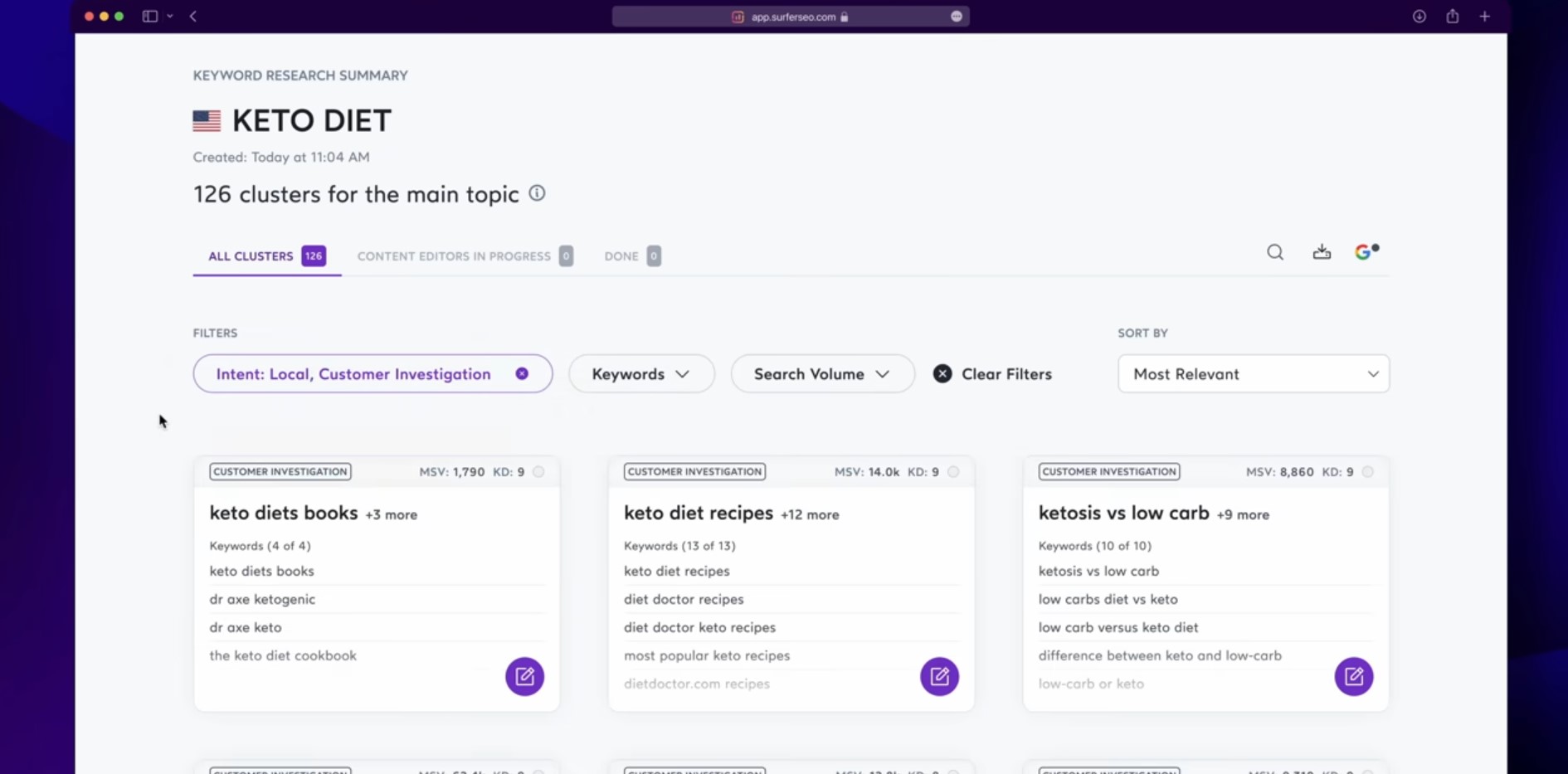Image resolution: width=1568 pixels, height=774 pixels.
Task: Click Customer Investigation tag on keto diet recipes
Action: (695, 472)
